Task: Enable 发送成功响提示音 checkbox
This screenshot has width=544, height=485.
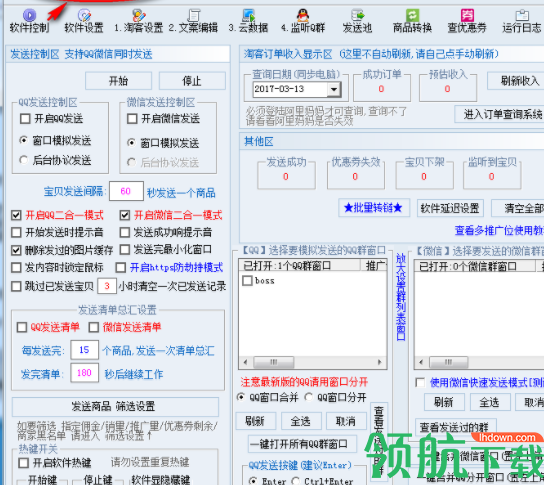Action: click(125, 232)
